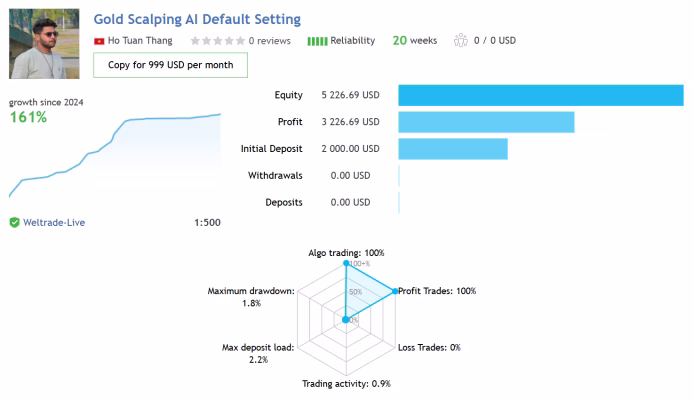The width and height of the screenshot is (694, 400).
Task: Click the 161% growth value
Action: 28,117
